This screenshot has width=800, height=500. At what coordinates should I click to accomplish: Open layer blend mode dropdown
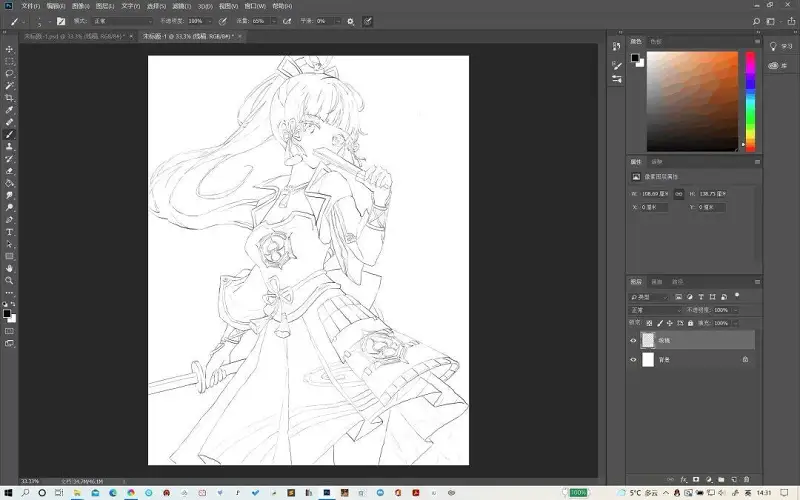pyautogui.click(x=655, y=310)
